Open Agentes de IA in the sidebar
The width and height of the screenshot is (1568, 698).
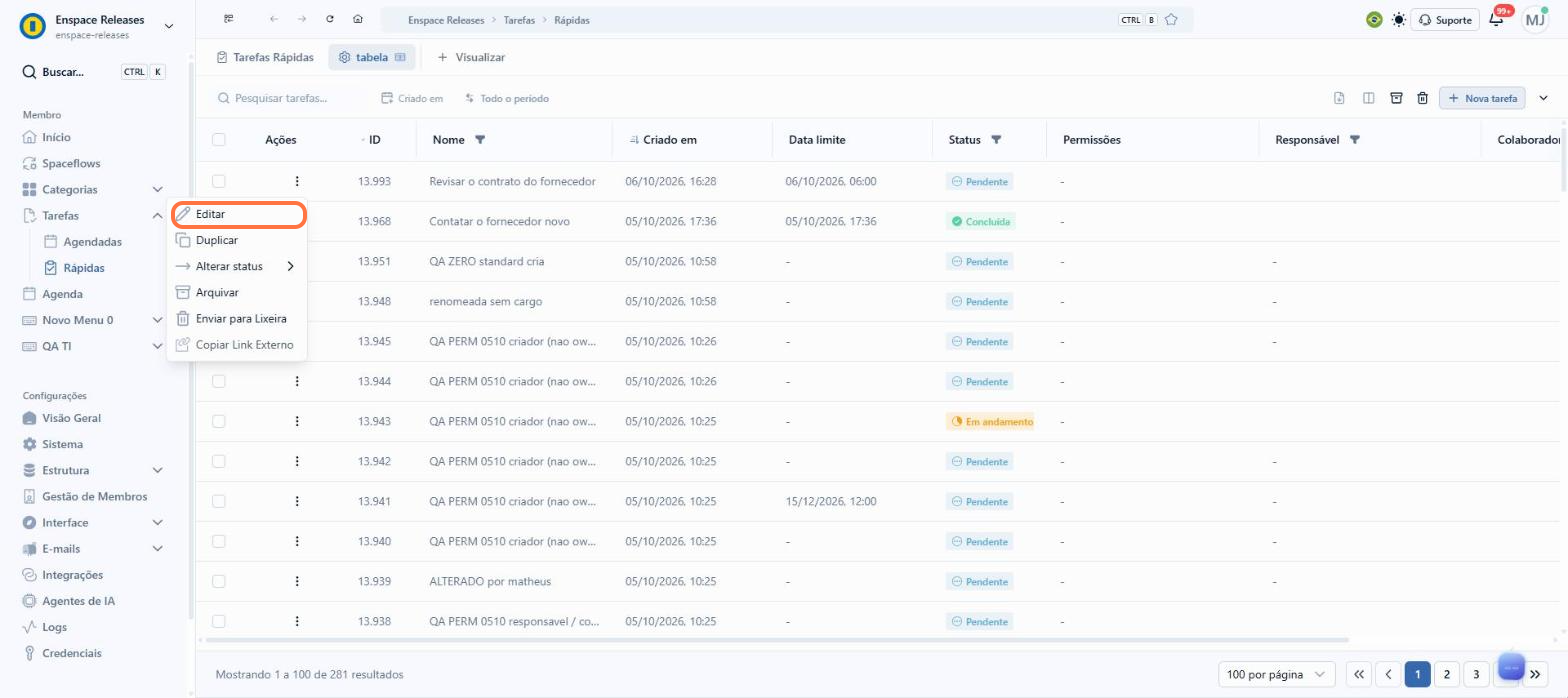[77, 601]
